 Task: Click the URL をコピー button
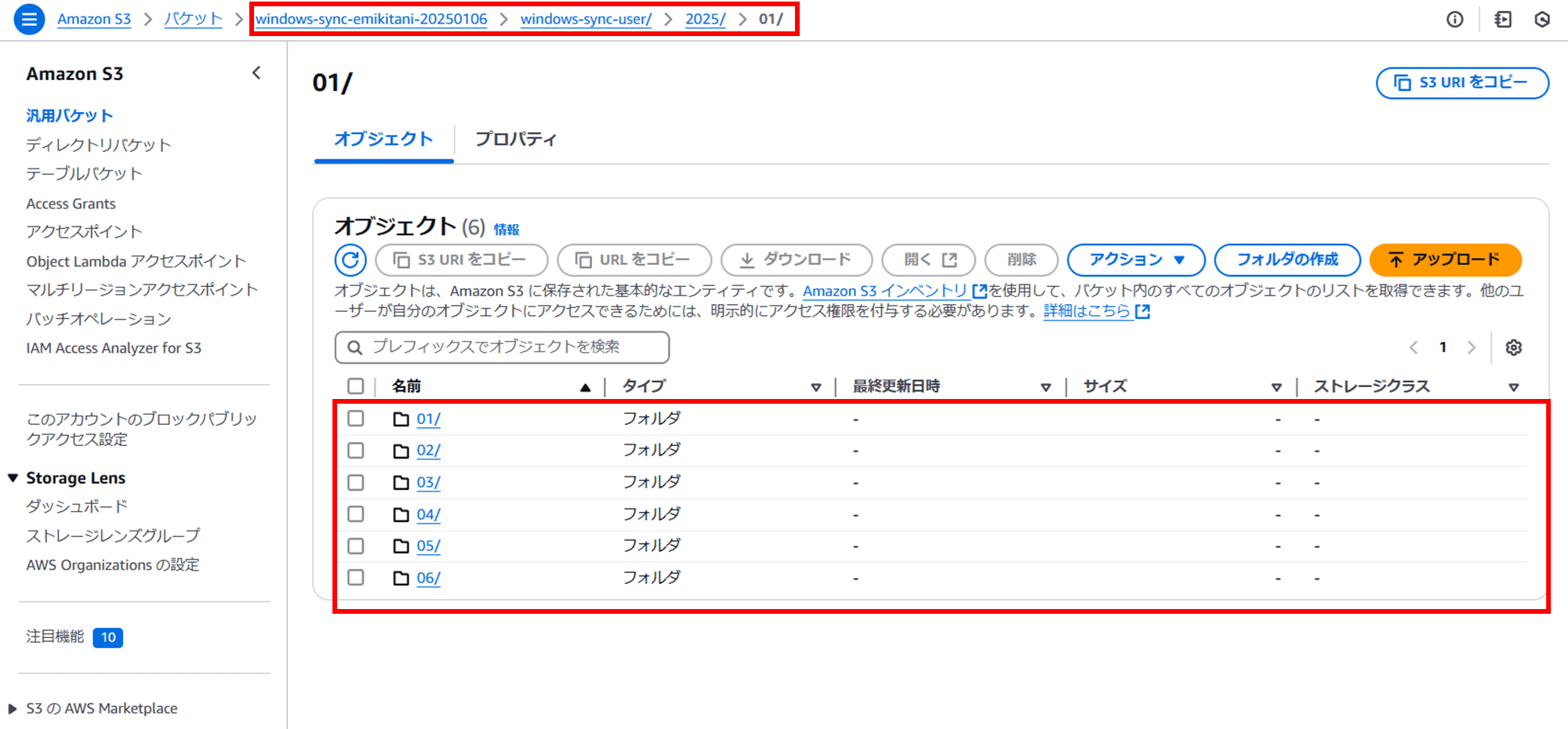634,259
